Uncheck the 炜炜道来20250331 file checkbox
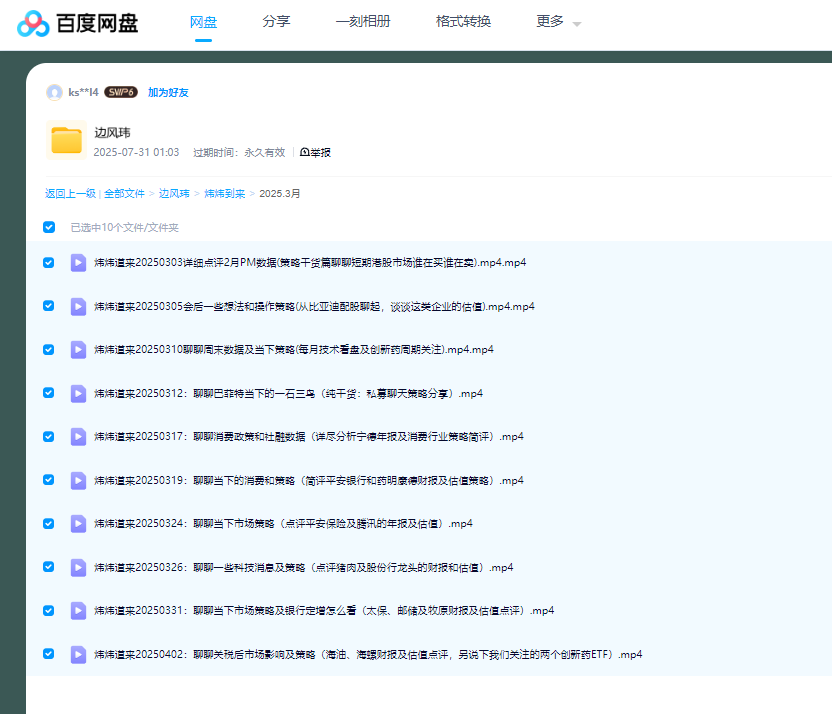The image size is (832, 714). point(49,610)
